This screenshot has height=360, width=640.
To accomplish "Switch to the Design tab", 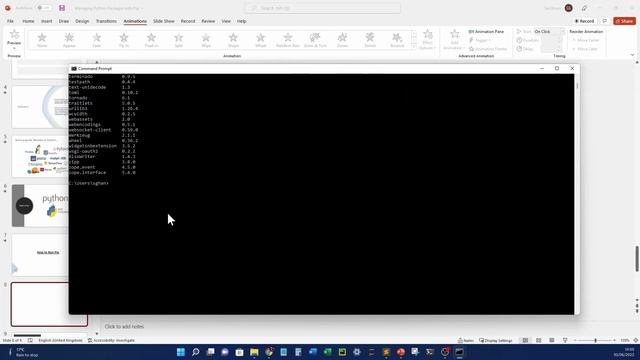I will pyautogui.click(x=82, y=21).
